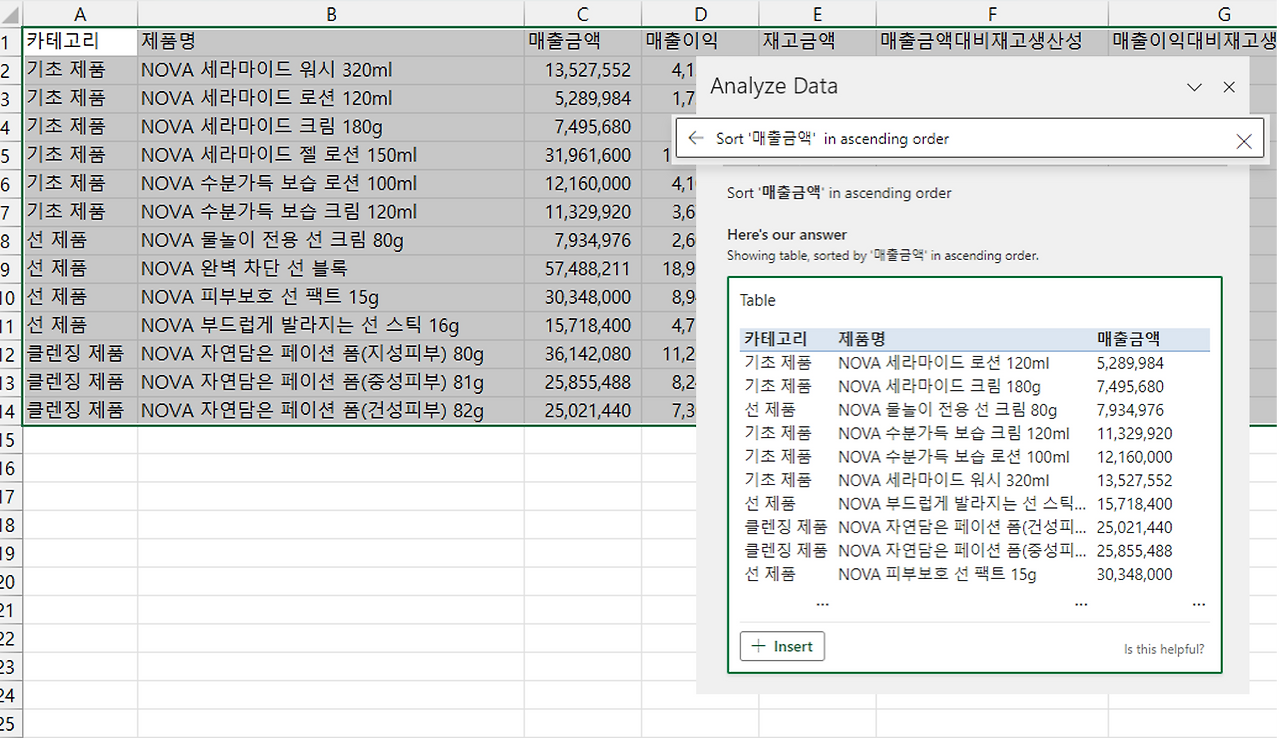Select column F header
The height and width of the screenshot is (738, 1280).
click(x=992, y=13)
